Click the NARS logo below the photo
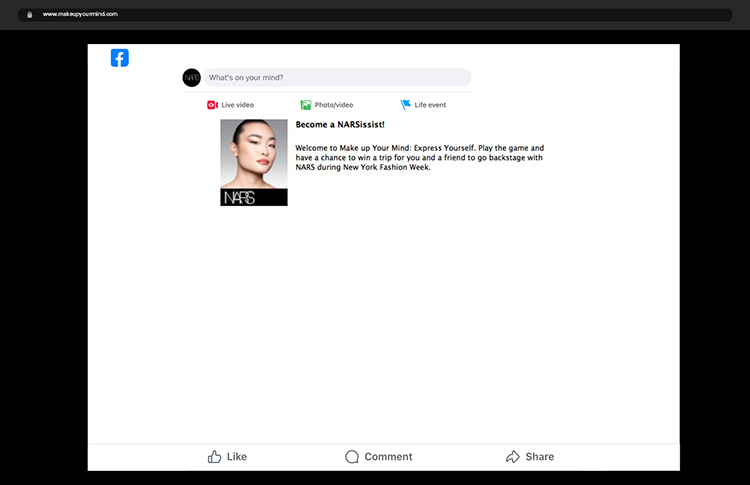This screenshot has width=750, height=485. pos(240,198)
